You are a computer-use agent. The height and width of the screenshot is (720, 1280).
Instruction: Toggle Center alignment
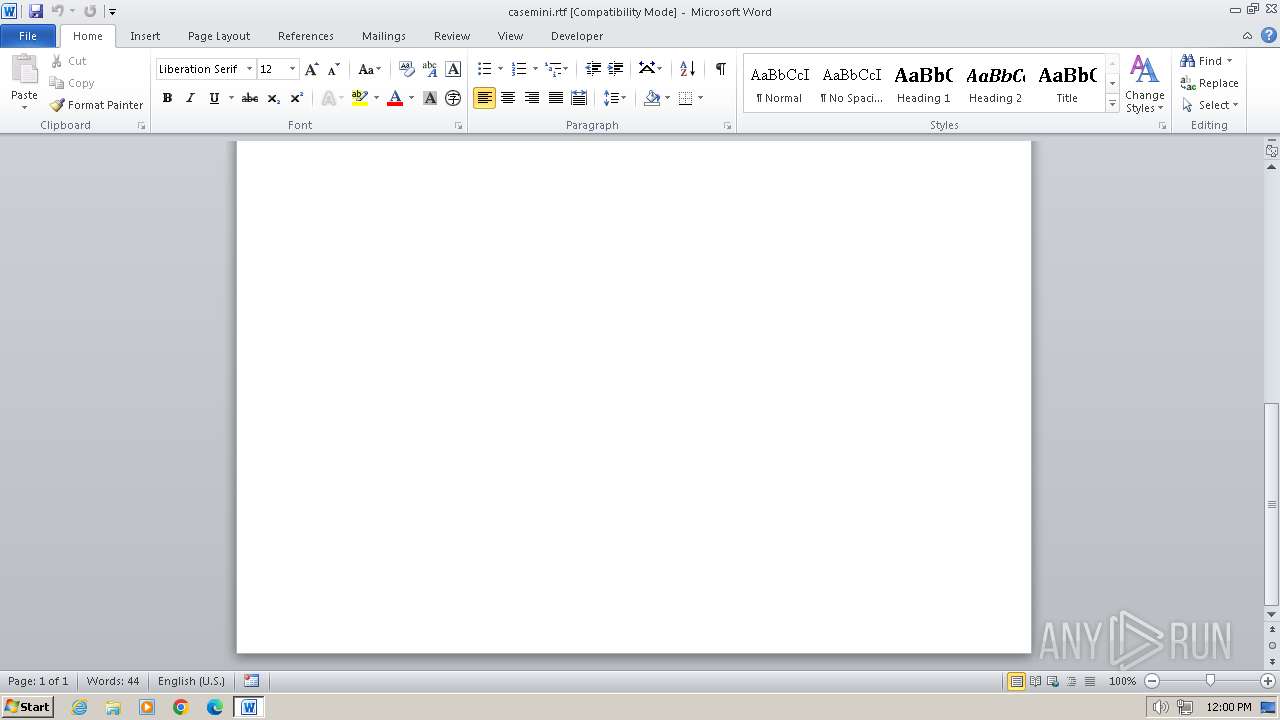(508, 98)
